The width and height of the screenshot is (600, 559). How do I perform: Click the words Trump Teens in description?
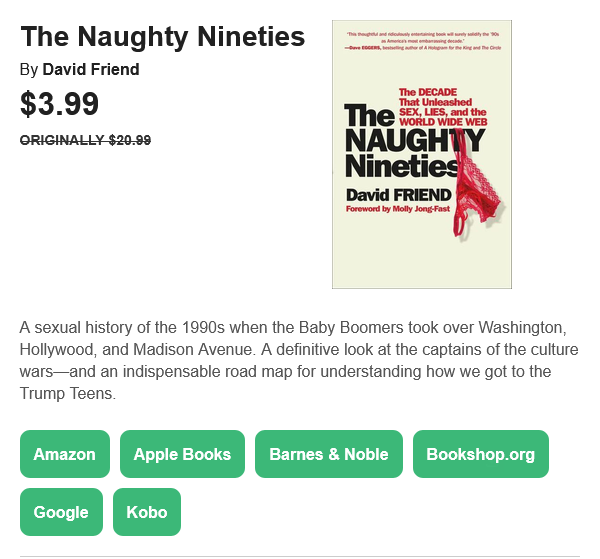(67, 393)
